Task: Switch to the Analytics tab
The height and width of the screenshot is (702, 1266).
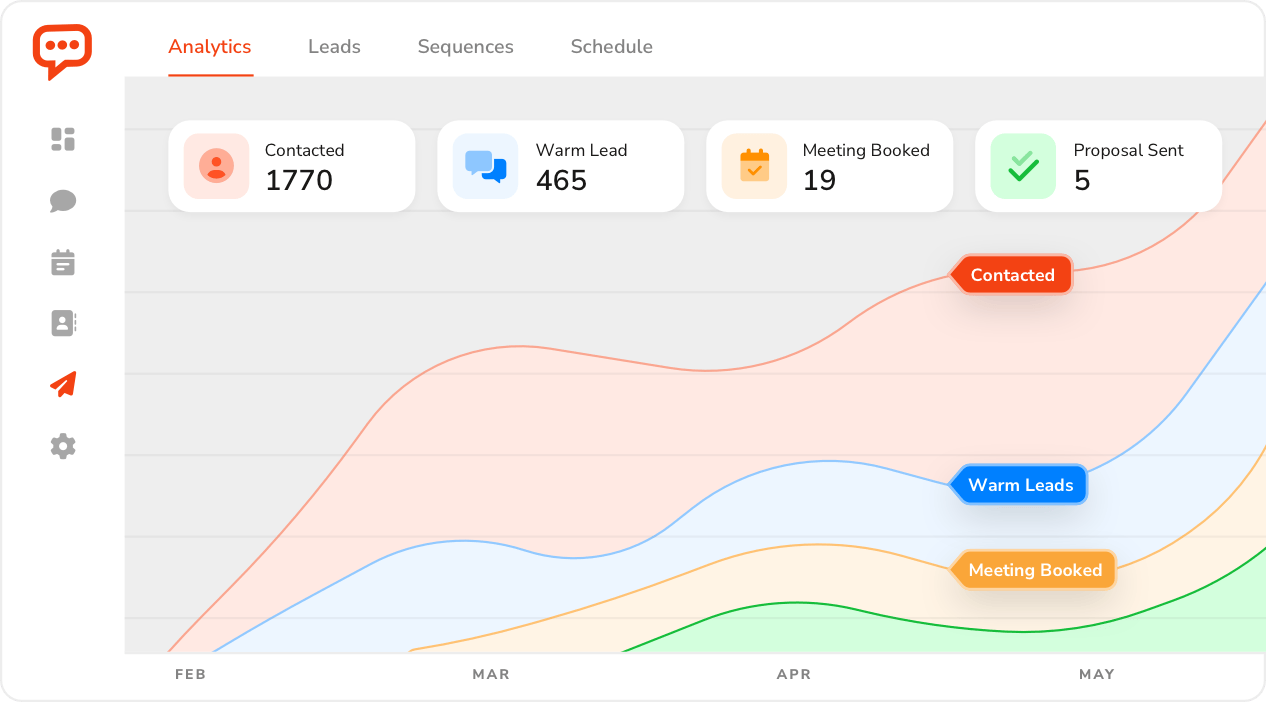Action: [210, 47]
